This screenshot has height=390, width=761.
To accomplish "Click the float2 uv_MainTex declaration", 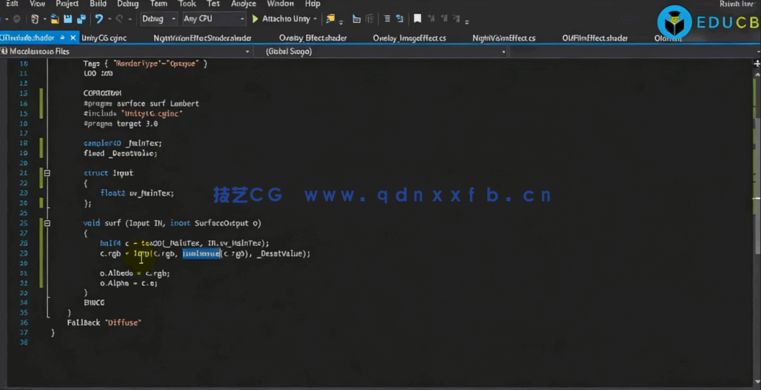I will point(137,193).
